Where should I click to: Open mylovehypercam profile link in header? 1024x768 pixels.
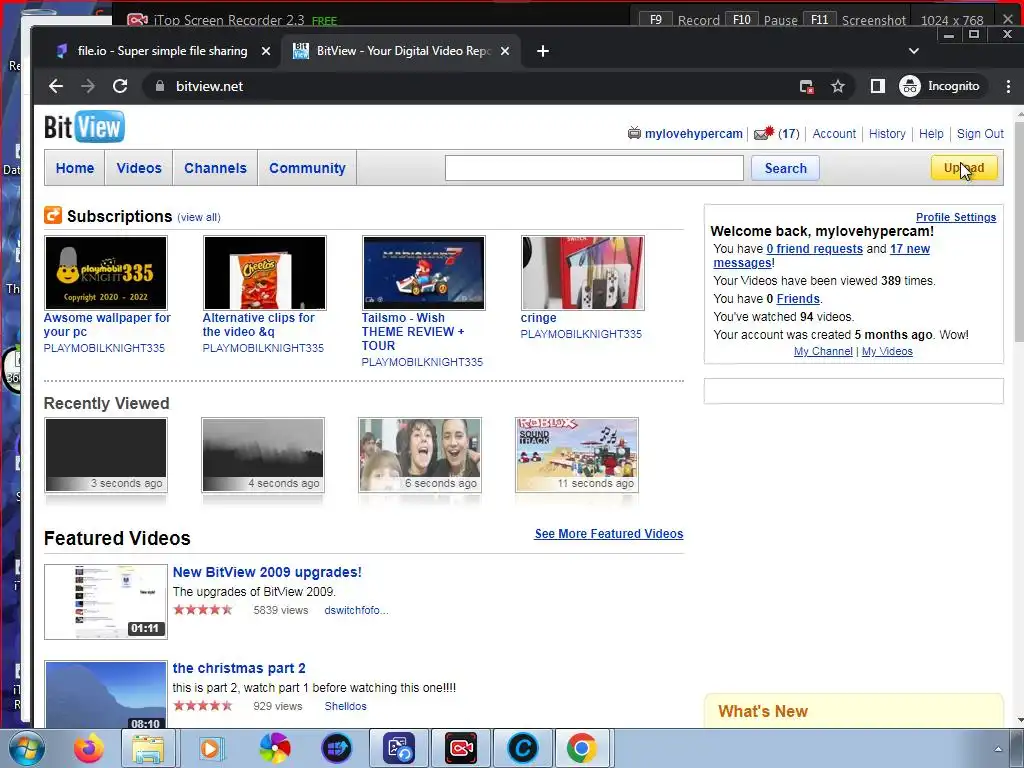pos(694,133)
